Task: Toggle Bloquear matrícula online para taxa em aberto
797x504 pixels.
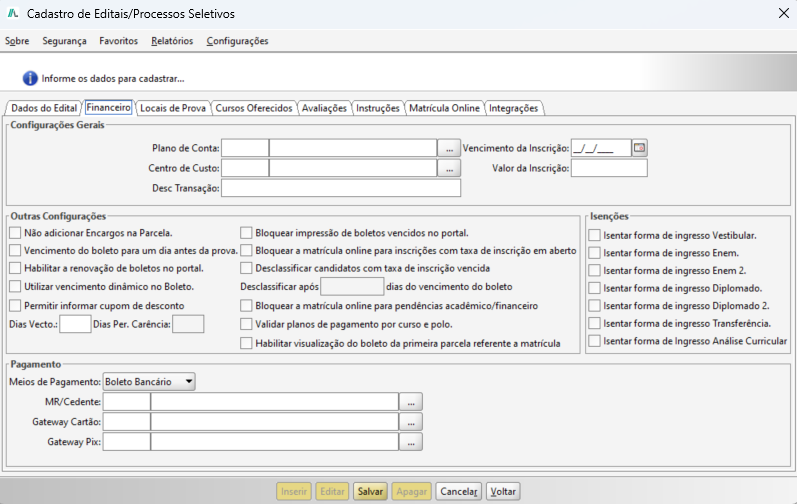Action: point(246,250)
